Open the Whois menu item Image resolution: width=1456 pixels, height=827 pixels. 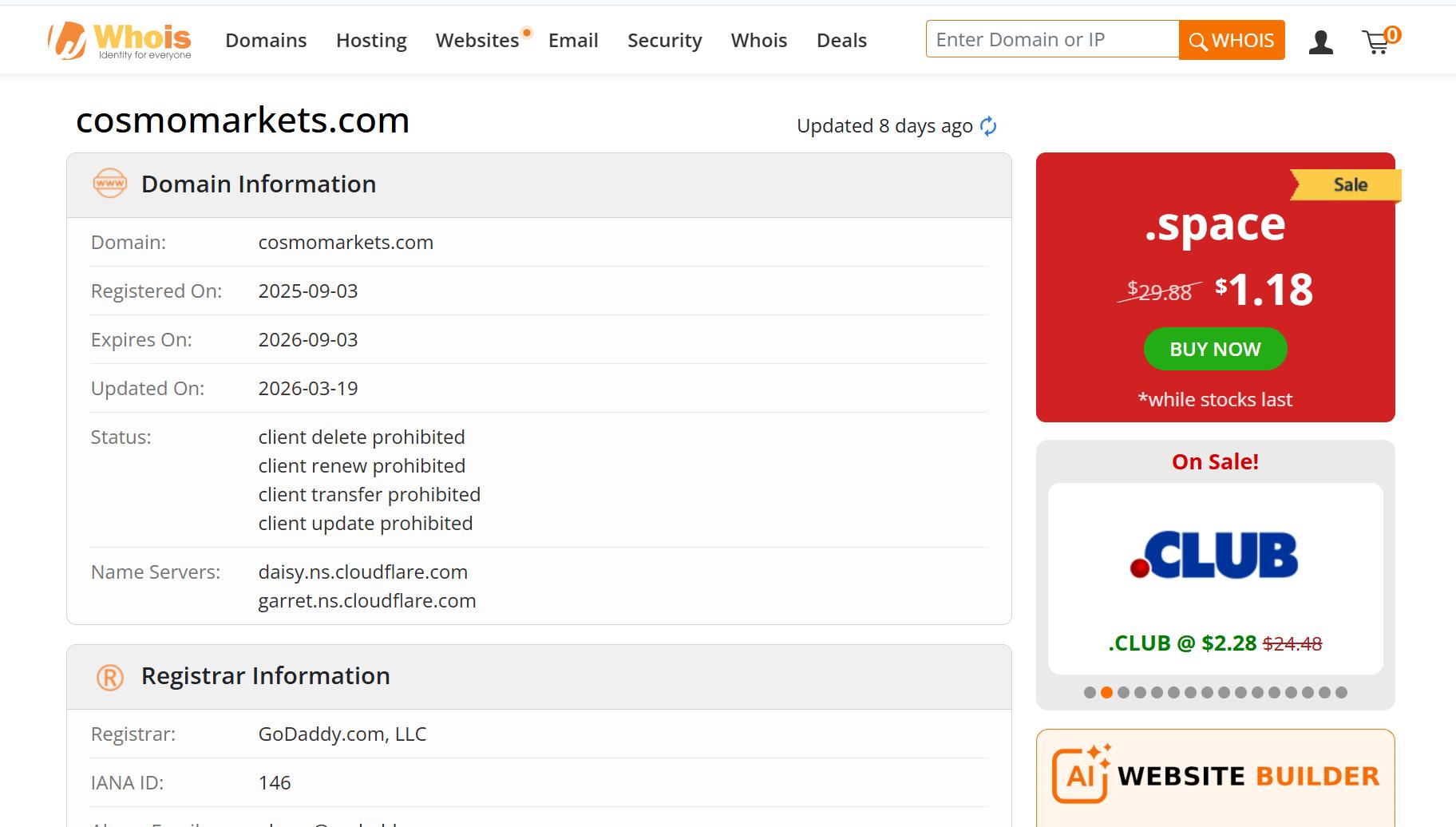(x=759, y=40)
